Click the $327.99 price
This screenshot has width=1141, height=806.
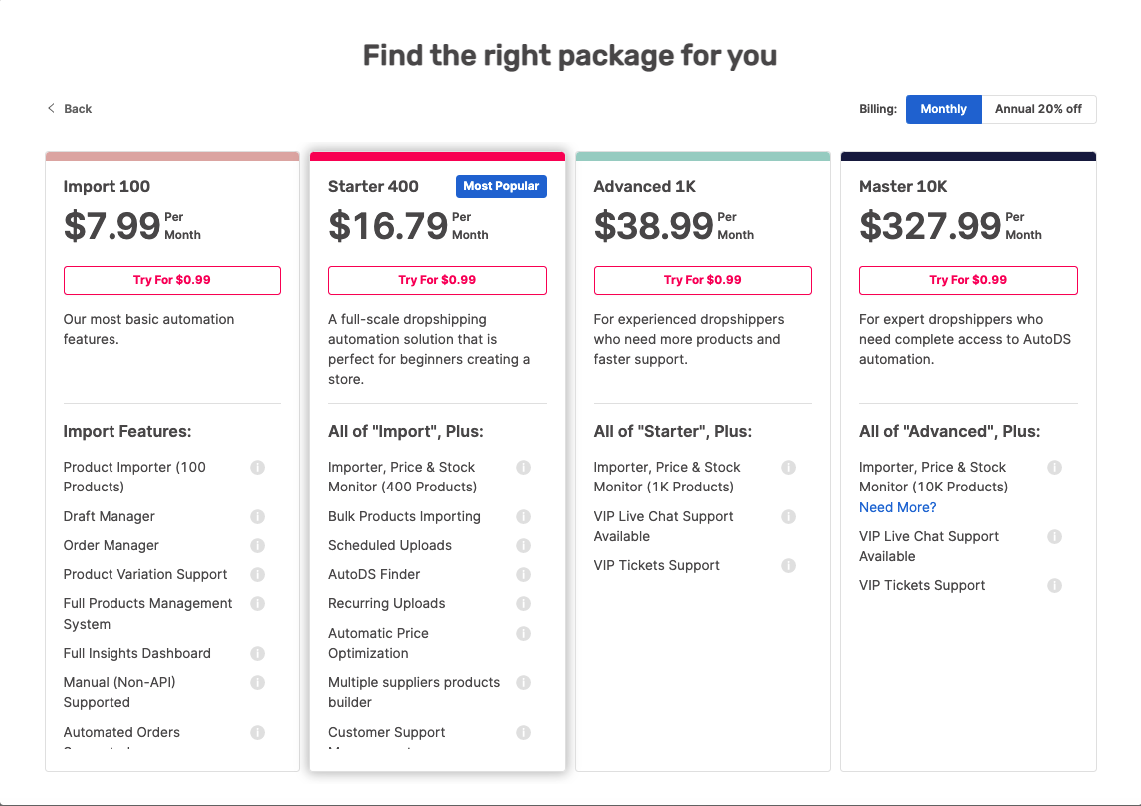pyautogui.click(x=930, y=226)
